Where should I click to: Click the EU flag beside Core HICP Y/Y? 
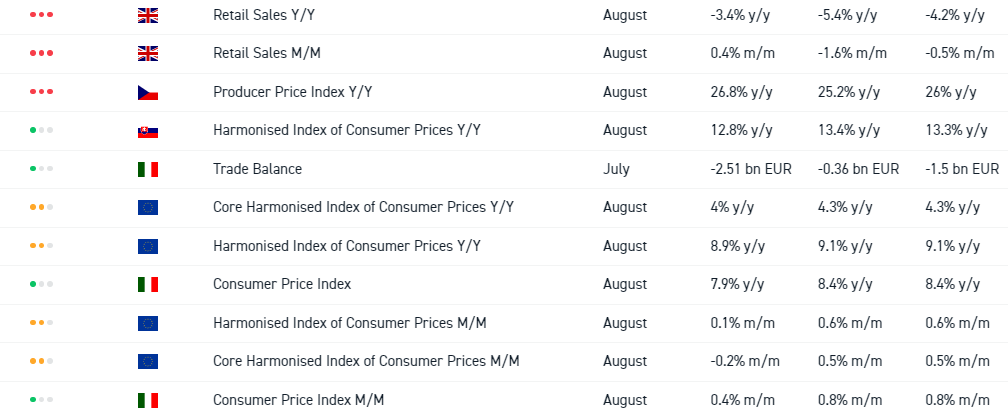[147, 208]
